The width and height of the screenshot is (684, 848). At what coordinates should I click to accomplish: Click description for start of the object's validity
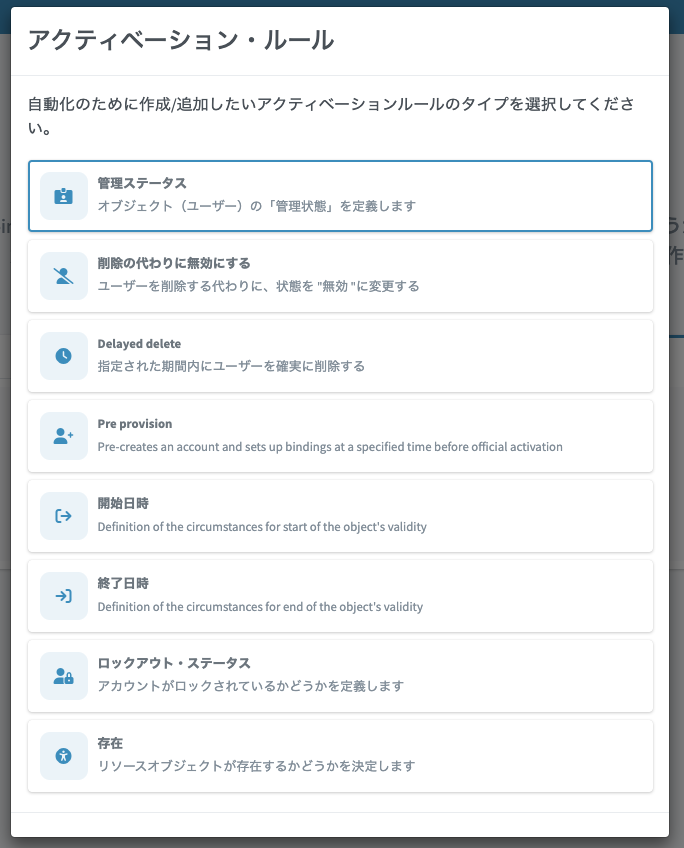[262, 527]
